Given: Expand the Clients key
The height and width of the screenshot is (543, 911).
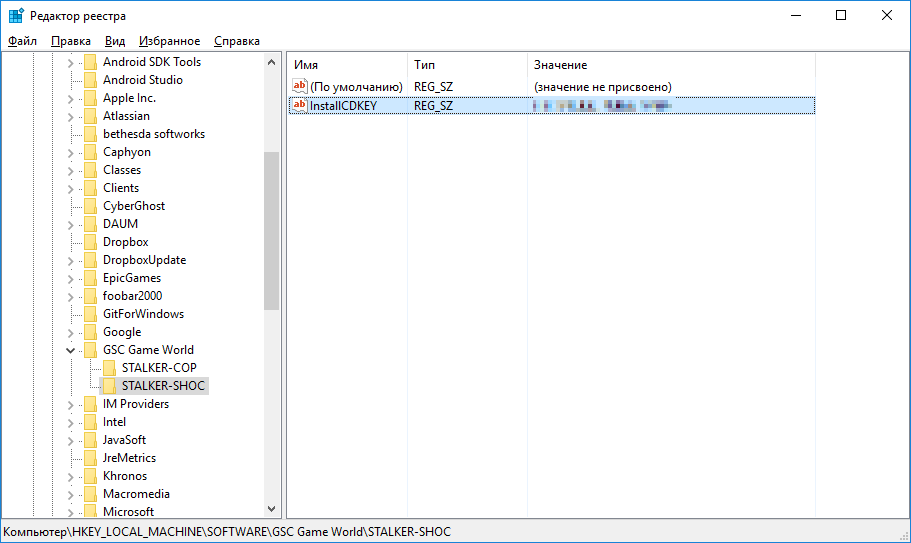Looking at the screenshot, I should click(x=70, y=189).
